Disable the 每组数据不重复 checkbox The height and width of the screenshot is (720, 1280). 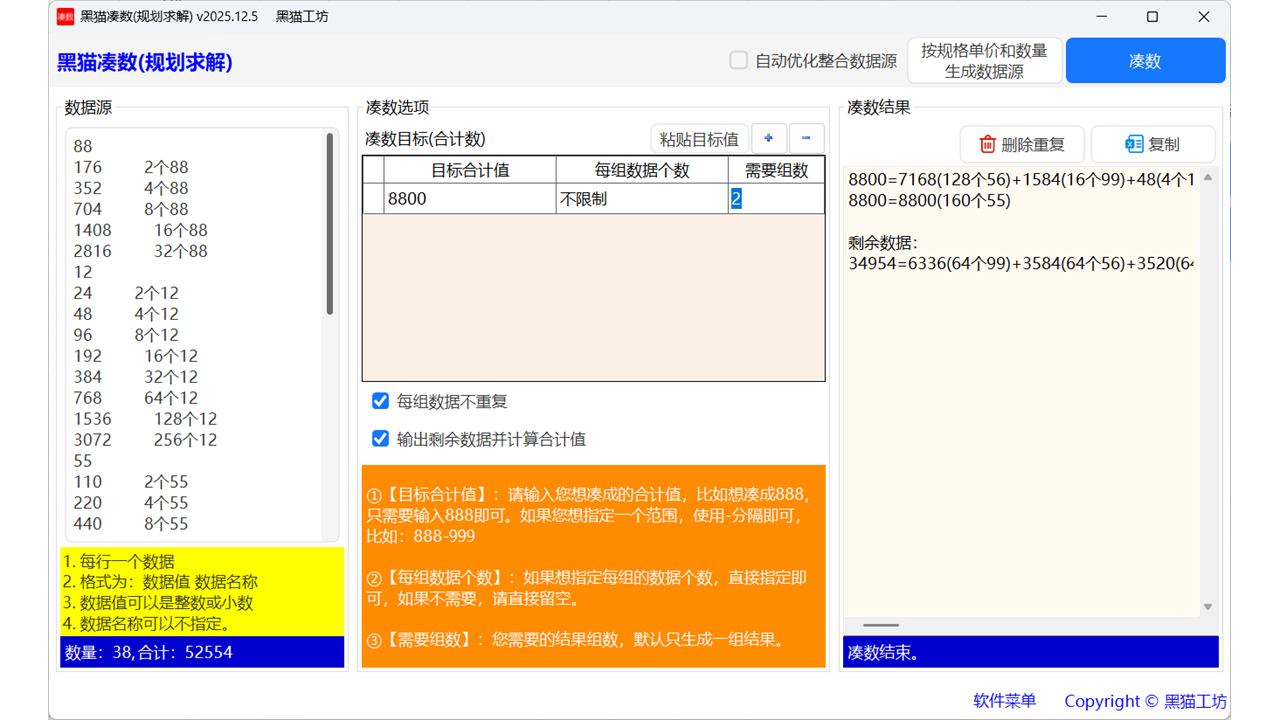[x=380, y=400]
